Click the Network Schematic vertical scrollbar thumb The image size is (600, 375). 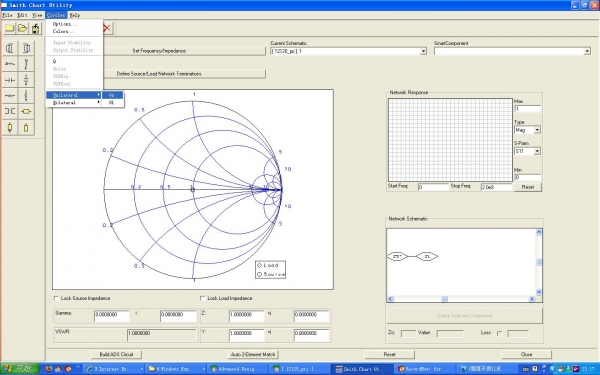539,262
